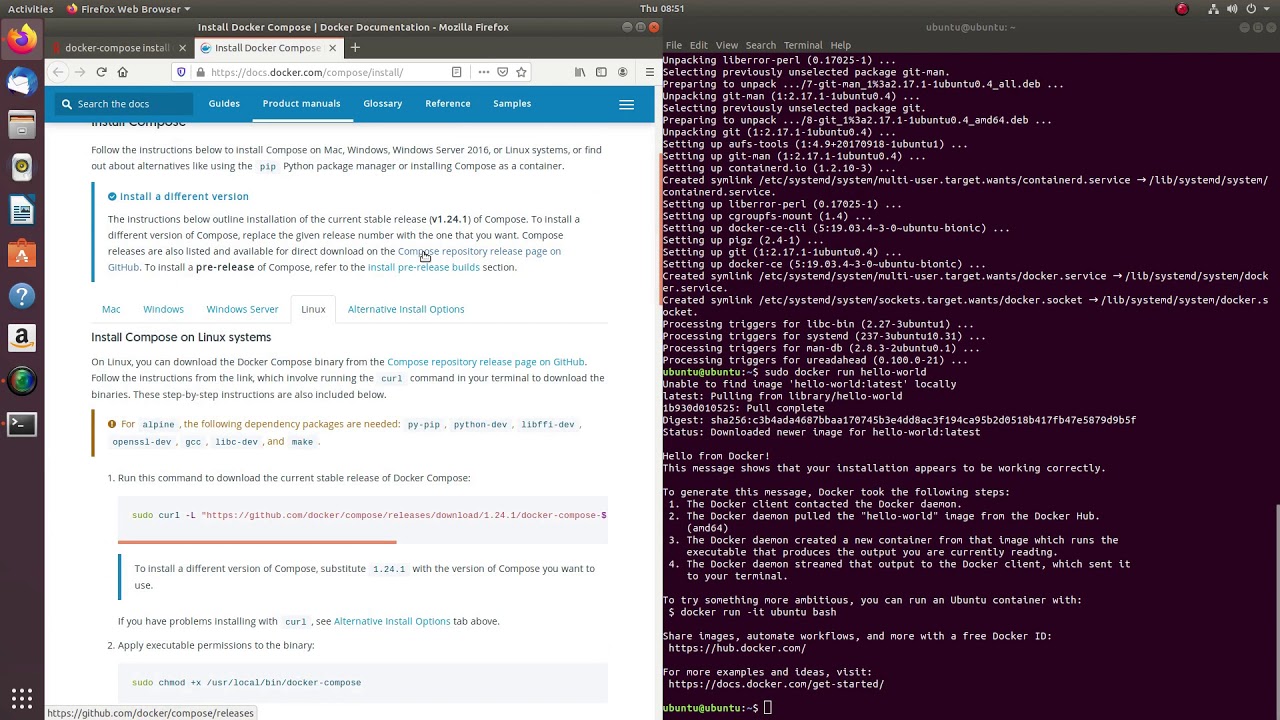
Task: Close the docker-compose install tab
Action: [182, 48]
